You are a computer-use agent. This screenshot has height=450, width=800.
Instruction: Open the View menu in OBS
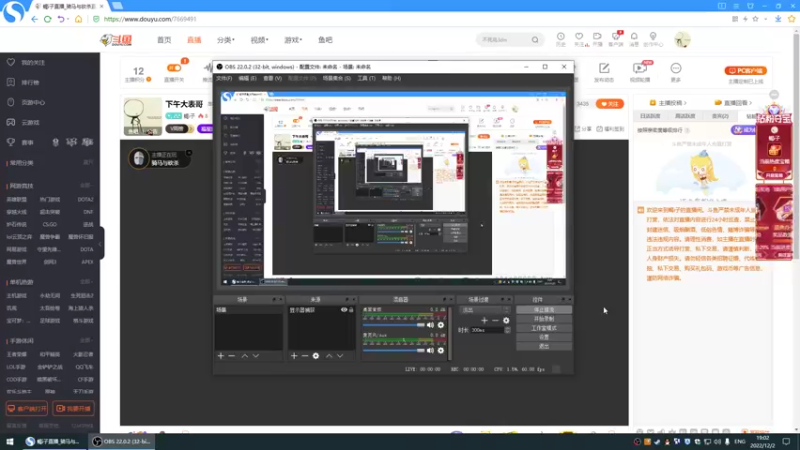[272, 79]
